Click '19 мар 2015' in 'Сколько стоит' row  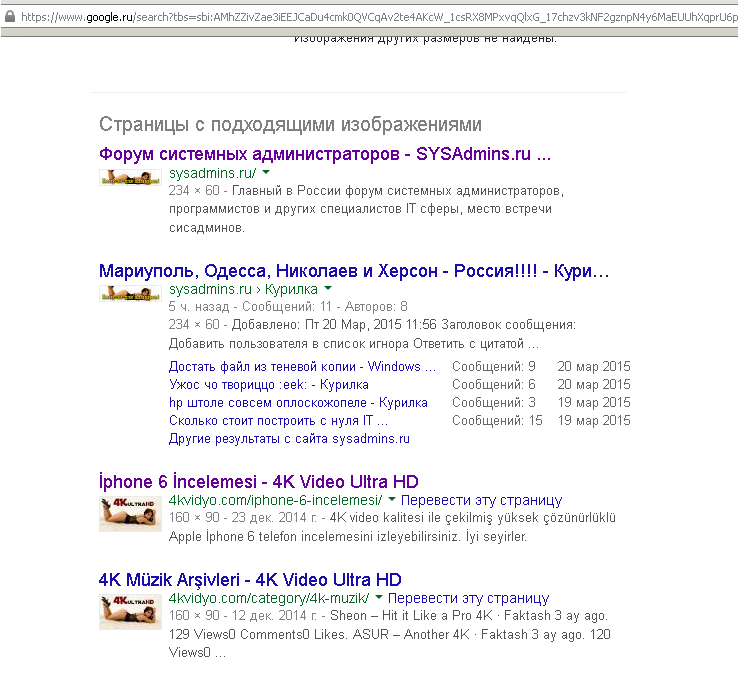tap(594, 420)
